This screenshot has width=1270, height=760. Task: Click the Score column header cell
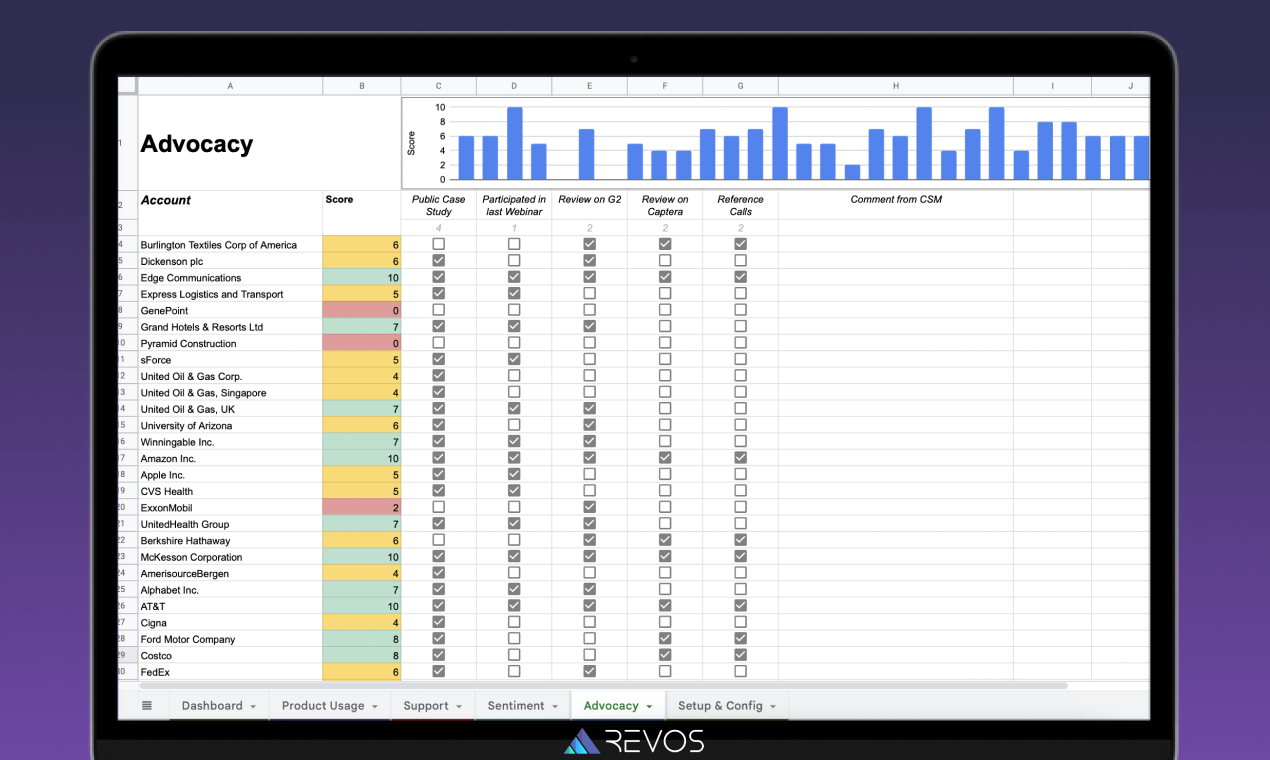click(x=362, y=205)
